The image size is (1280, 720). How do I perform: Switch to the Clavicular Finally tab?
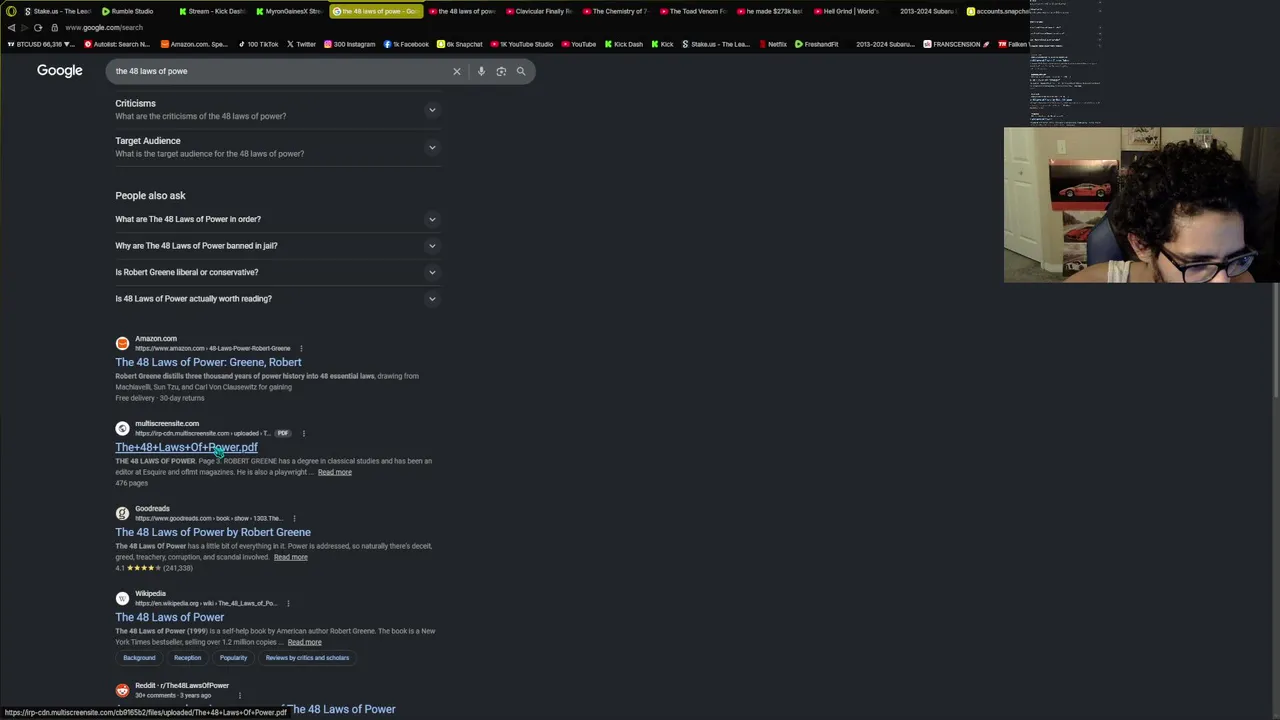(x=539, y=11)
